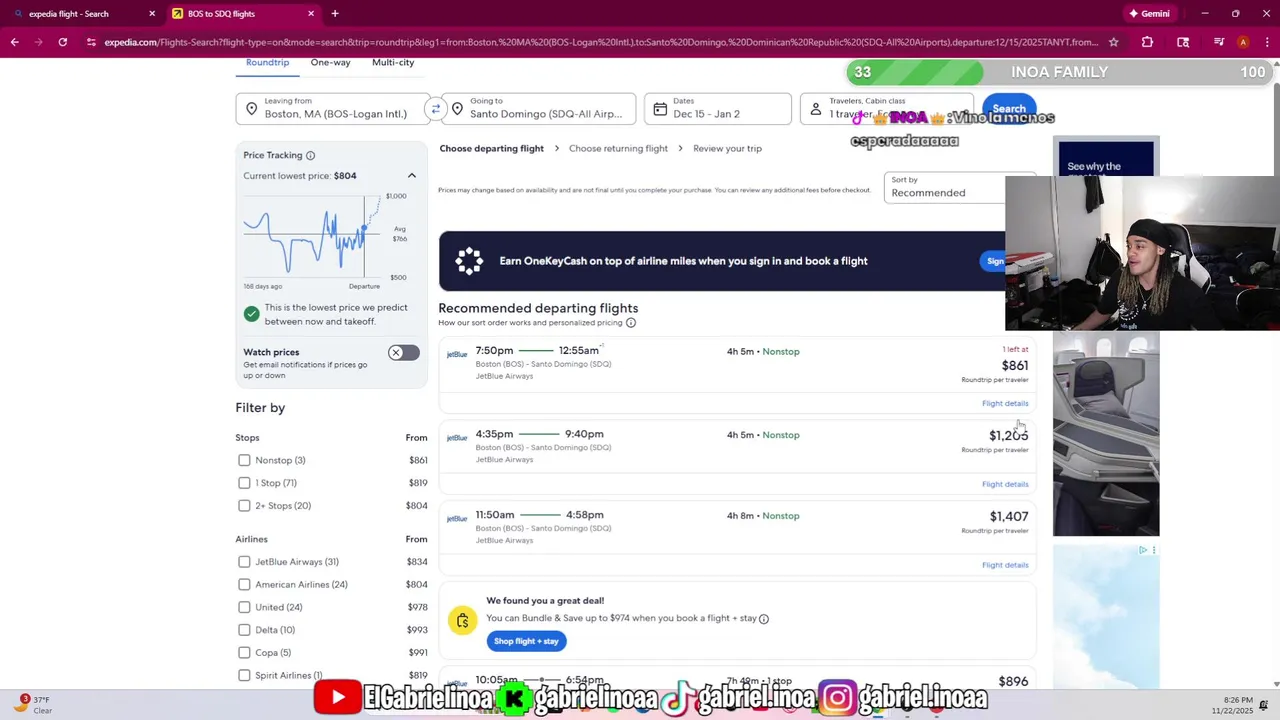
Task: Click the yellow bundle deal icon
Action: 463,621
